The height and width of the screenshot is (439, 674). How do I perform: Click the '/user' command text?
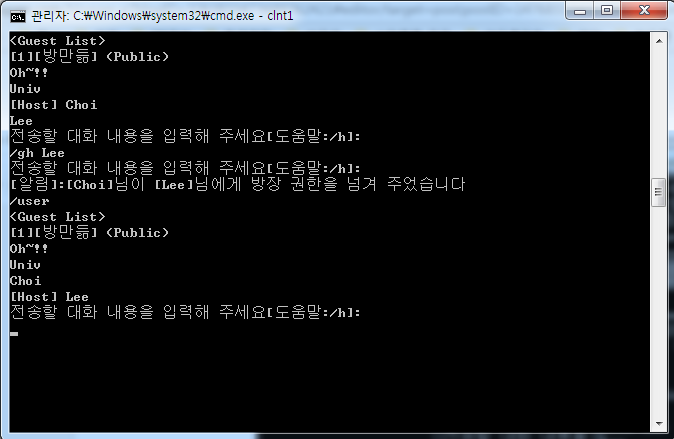click(29, 201)
